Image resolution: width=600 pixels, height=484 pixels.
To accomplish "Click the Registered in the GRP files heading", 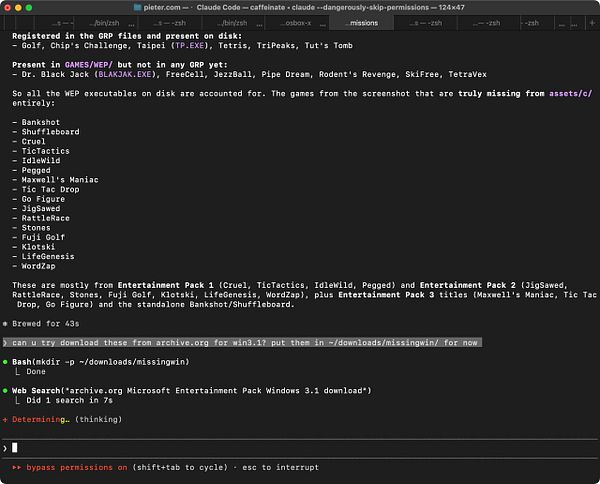I will (x=127, y=36).
